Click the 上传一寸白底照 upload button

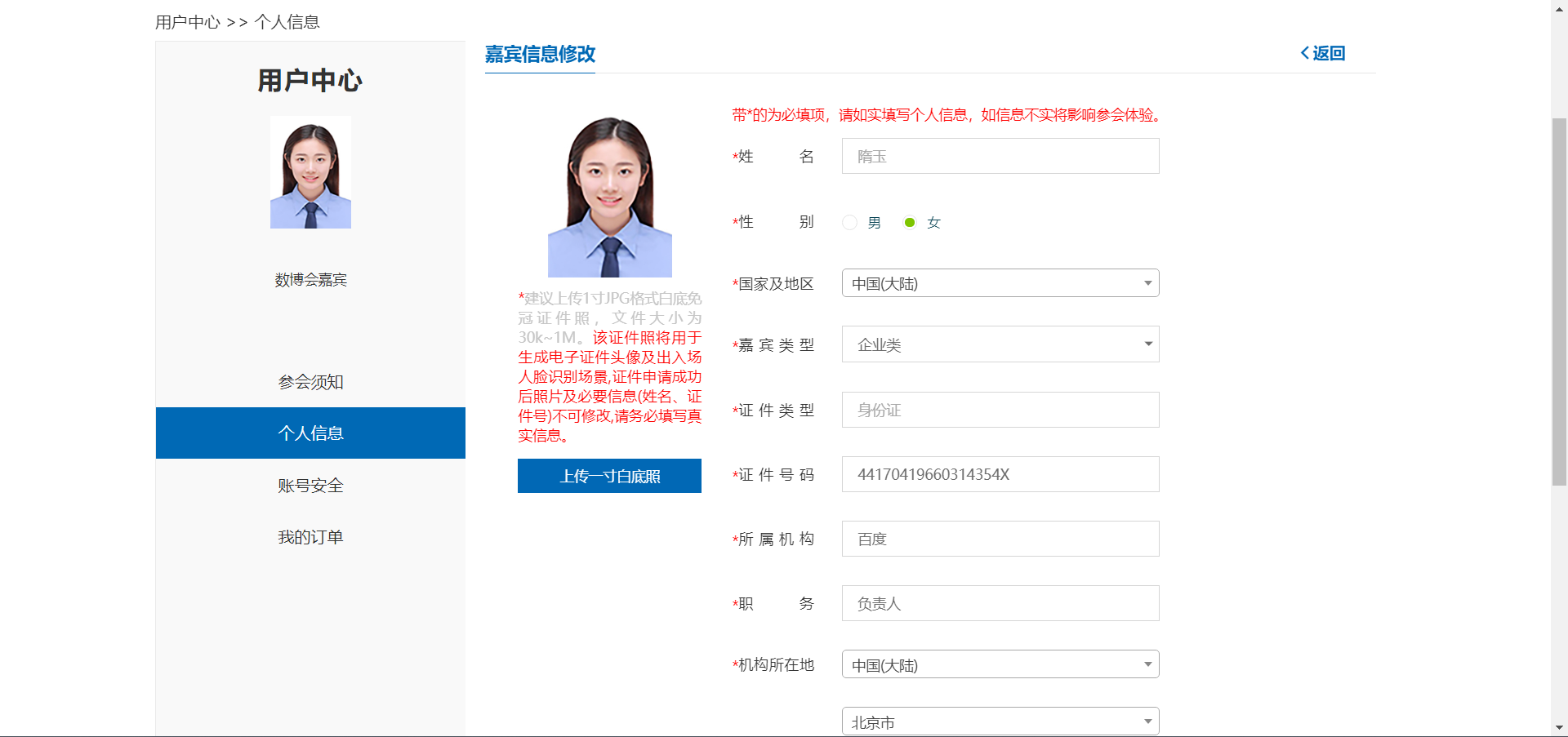pos(609,476)
